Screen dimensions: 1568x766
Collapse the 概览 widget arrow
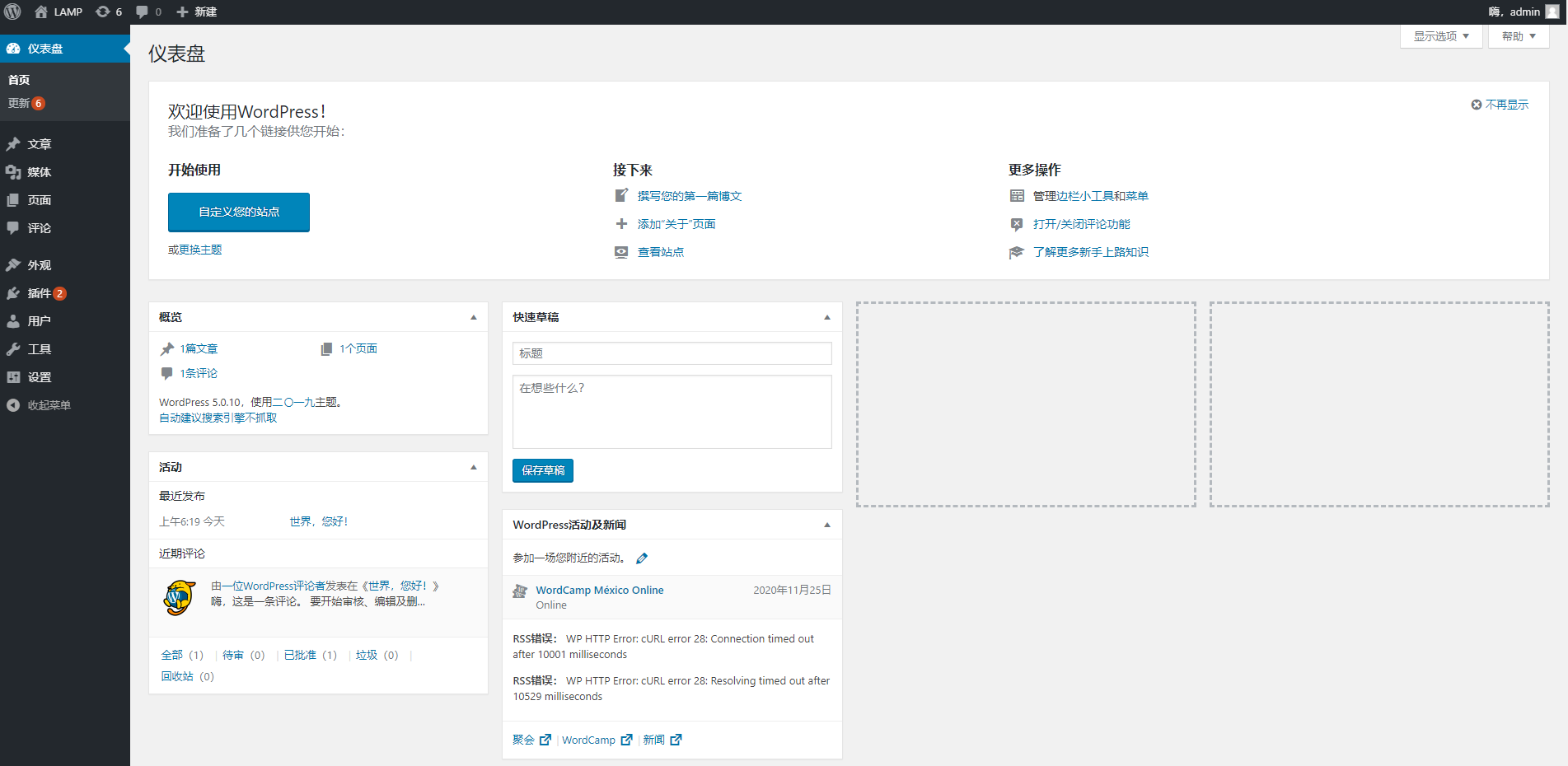pyautogui.click(x=474, y=317)
